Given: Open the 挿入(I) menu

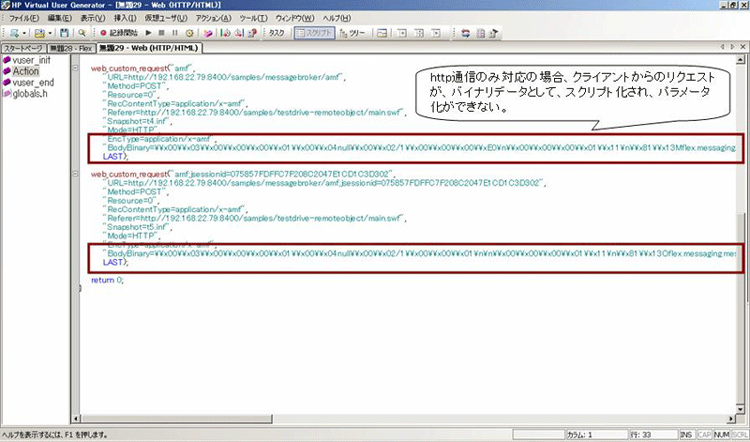Looking at the screenshot, I should [125, 18].
